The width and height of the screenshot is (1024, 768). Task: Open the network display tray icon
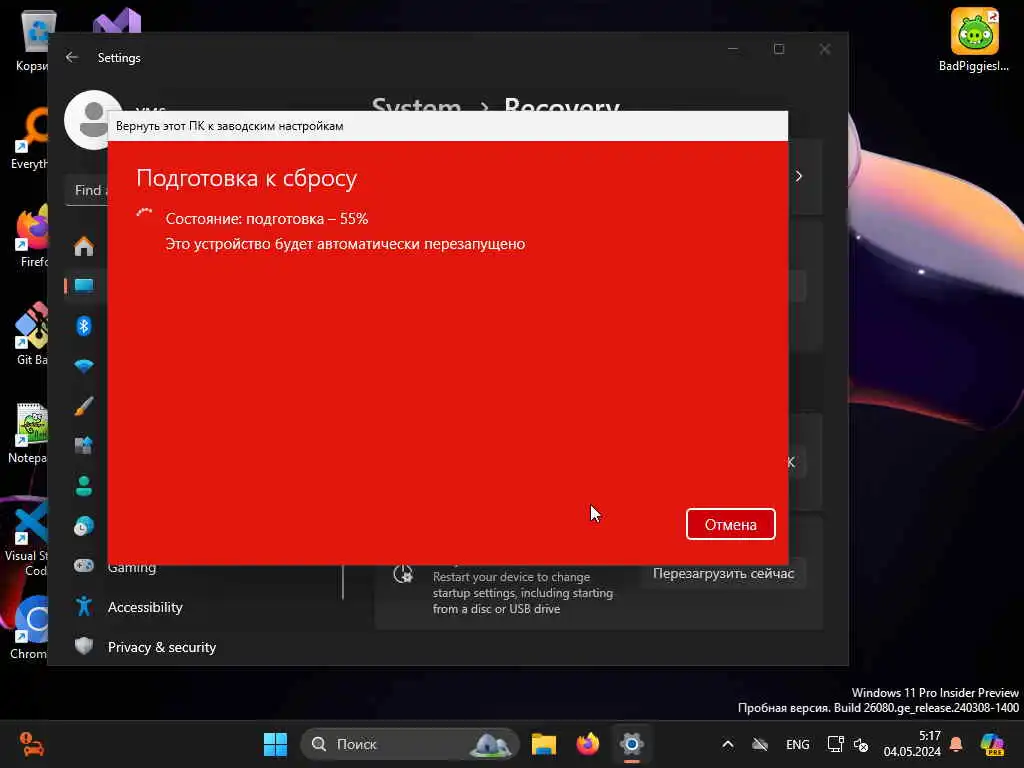835,744
